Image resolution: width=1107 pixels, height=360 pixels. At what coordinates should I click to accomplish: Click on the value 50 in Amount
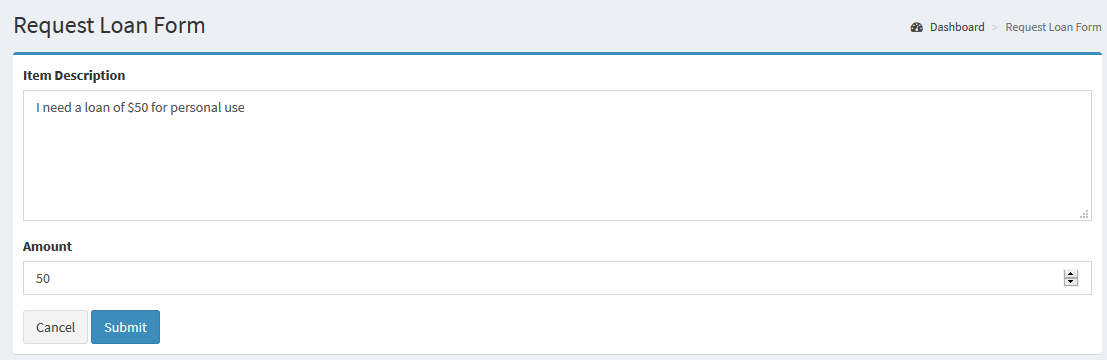(x=43, y=279)
